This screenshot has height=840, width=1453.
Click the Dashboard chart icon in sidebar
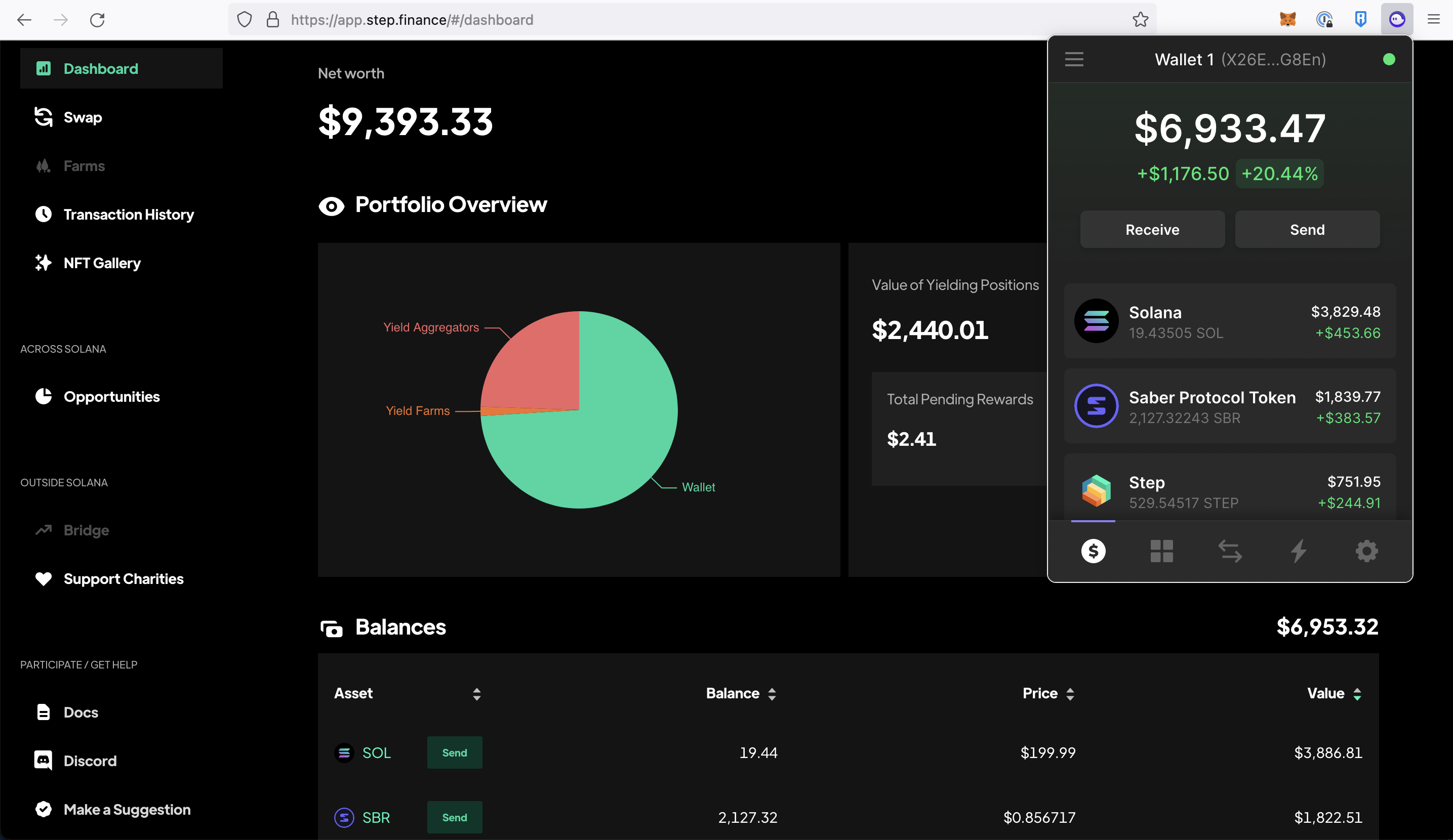43,68
